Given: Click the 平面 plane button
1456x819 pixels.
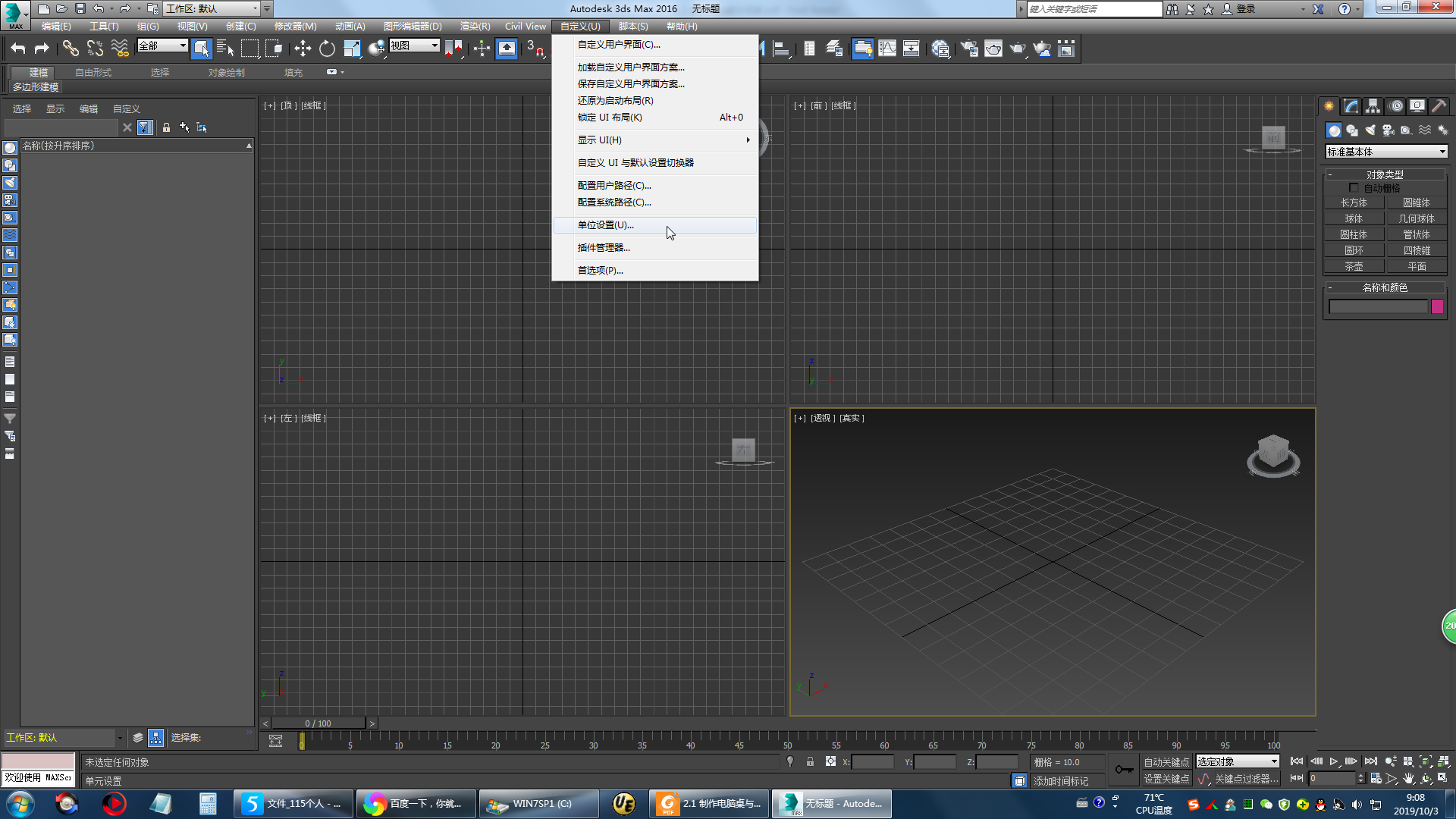Looking at the screenshot, I should 1417,266.
